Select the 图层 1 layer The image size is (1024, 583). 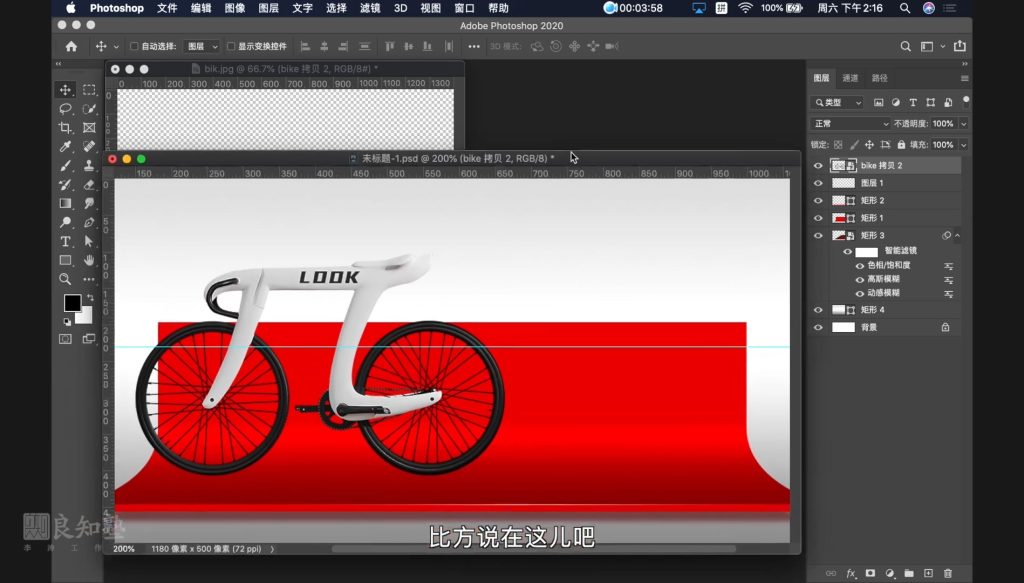pyautogui.click(x=890, y=183)
